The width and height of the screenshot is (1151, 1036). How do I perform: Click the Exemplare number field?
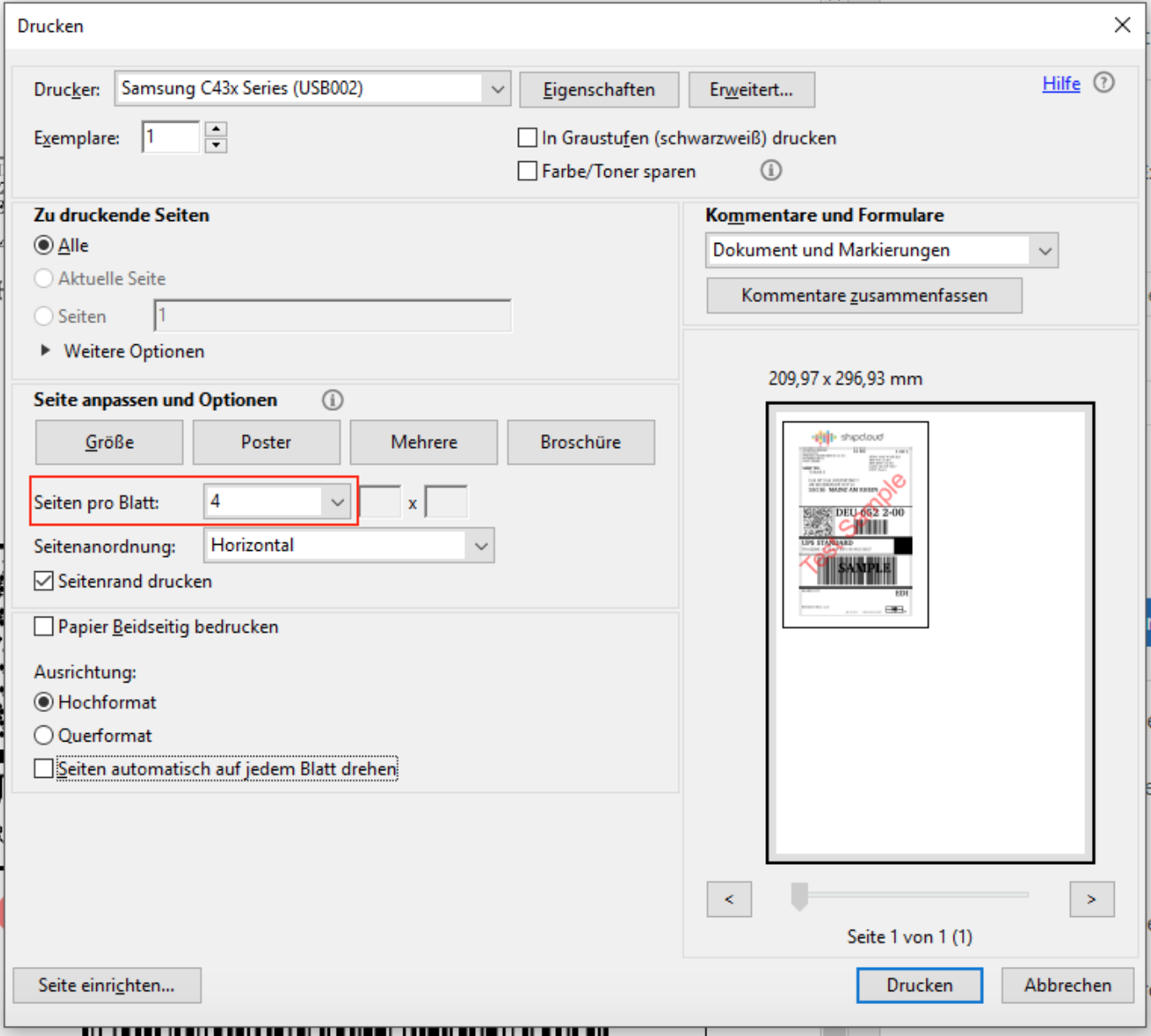pos(171,138)
